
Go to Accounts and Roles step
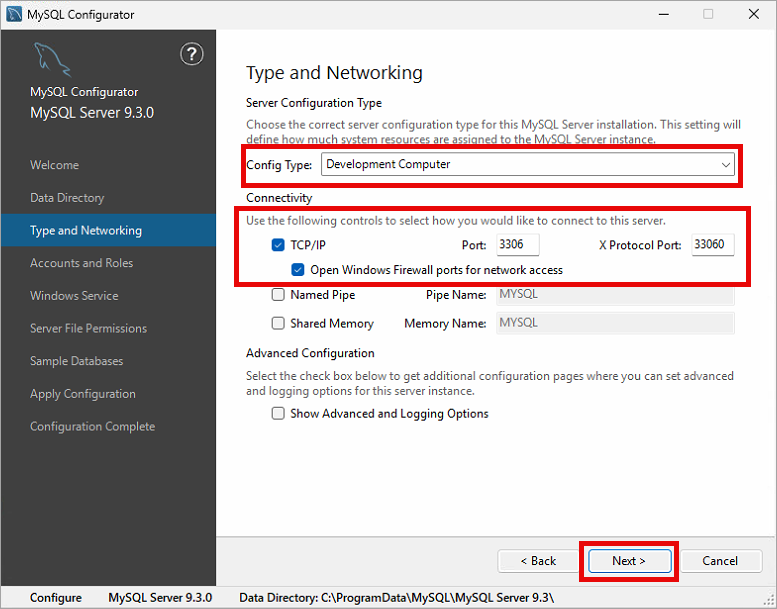[82, 263]
